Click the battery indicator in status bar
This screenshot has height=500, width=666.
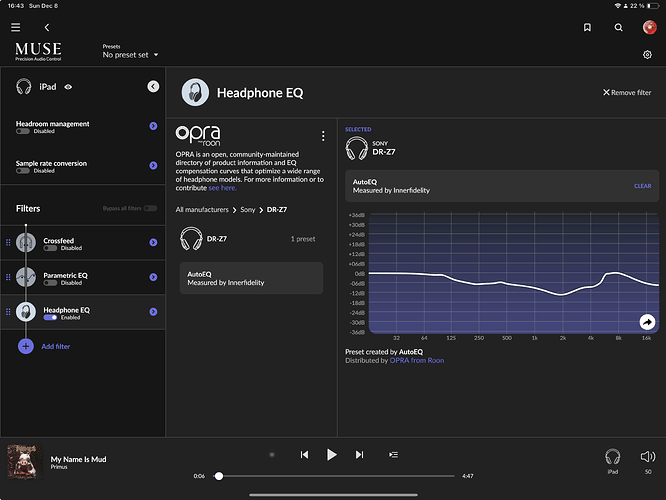(x=653, y=6)
